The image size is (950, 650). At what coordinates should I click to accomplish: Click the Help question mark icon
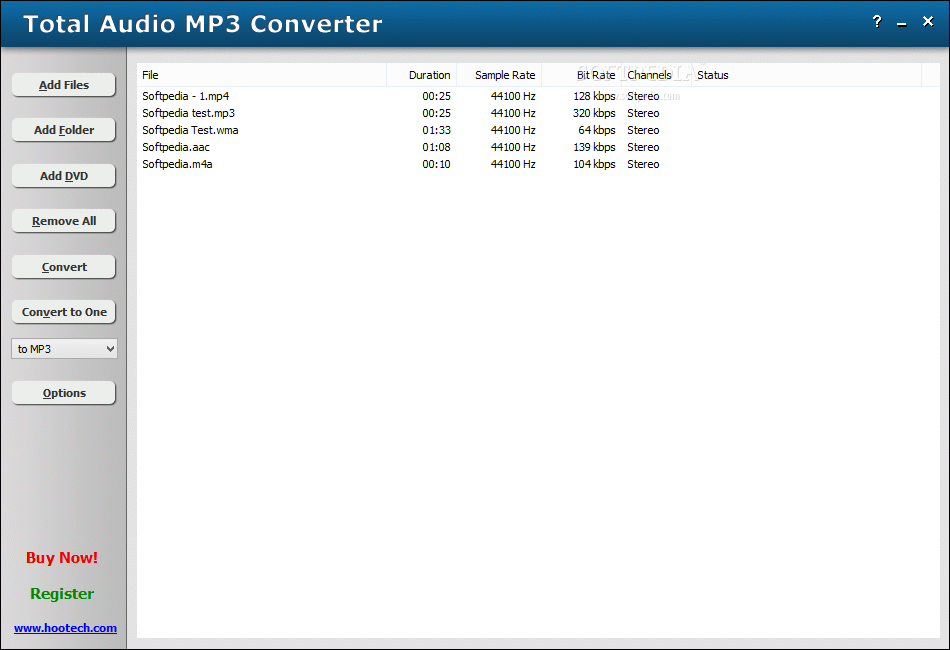[x=876, y=21]
